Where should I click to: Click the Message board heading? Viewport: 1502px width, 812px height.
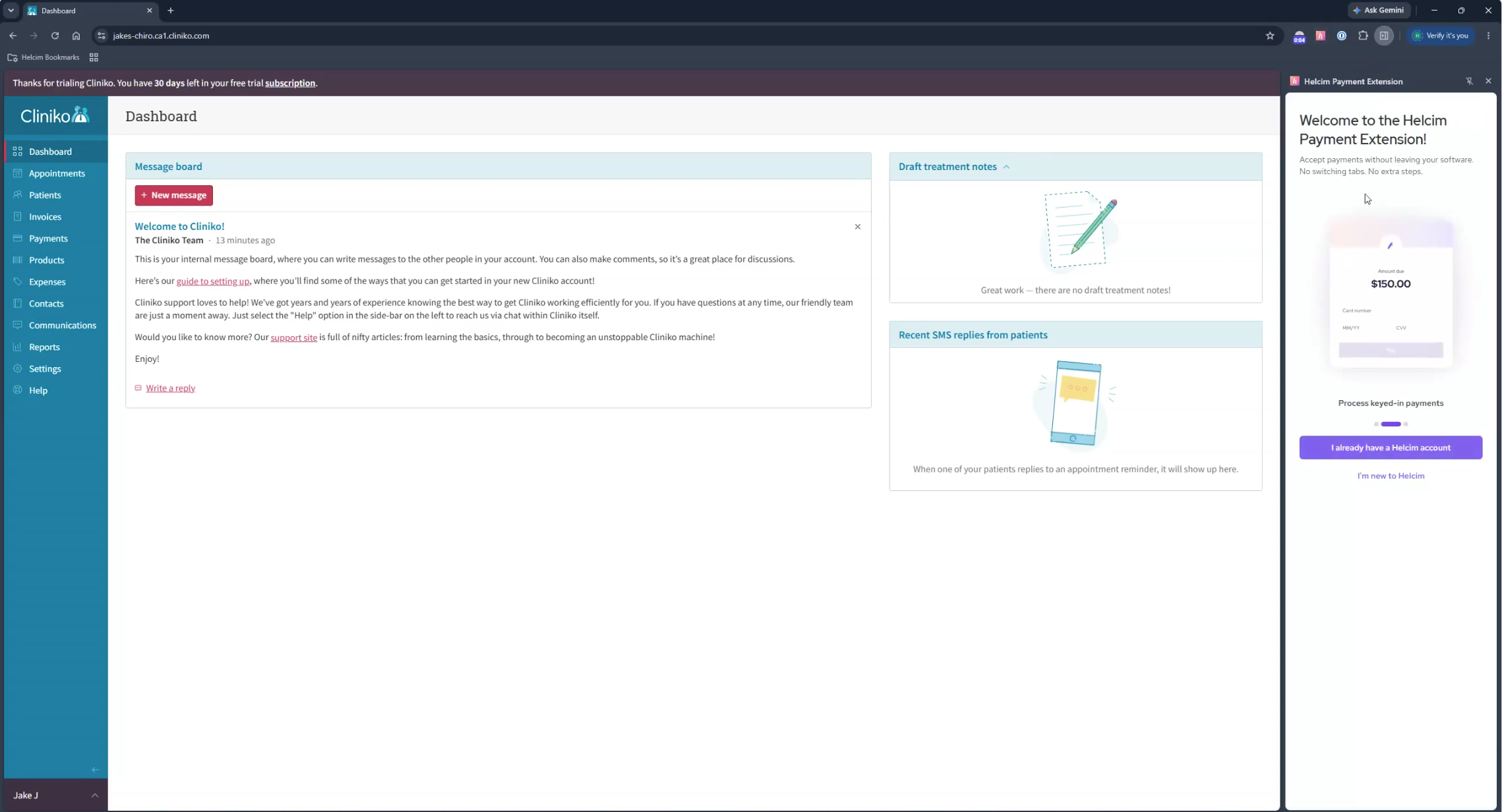(x=169, y=167)
